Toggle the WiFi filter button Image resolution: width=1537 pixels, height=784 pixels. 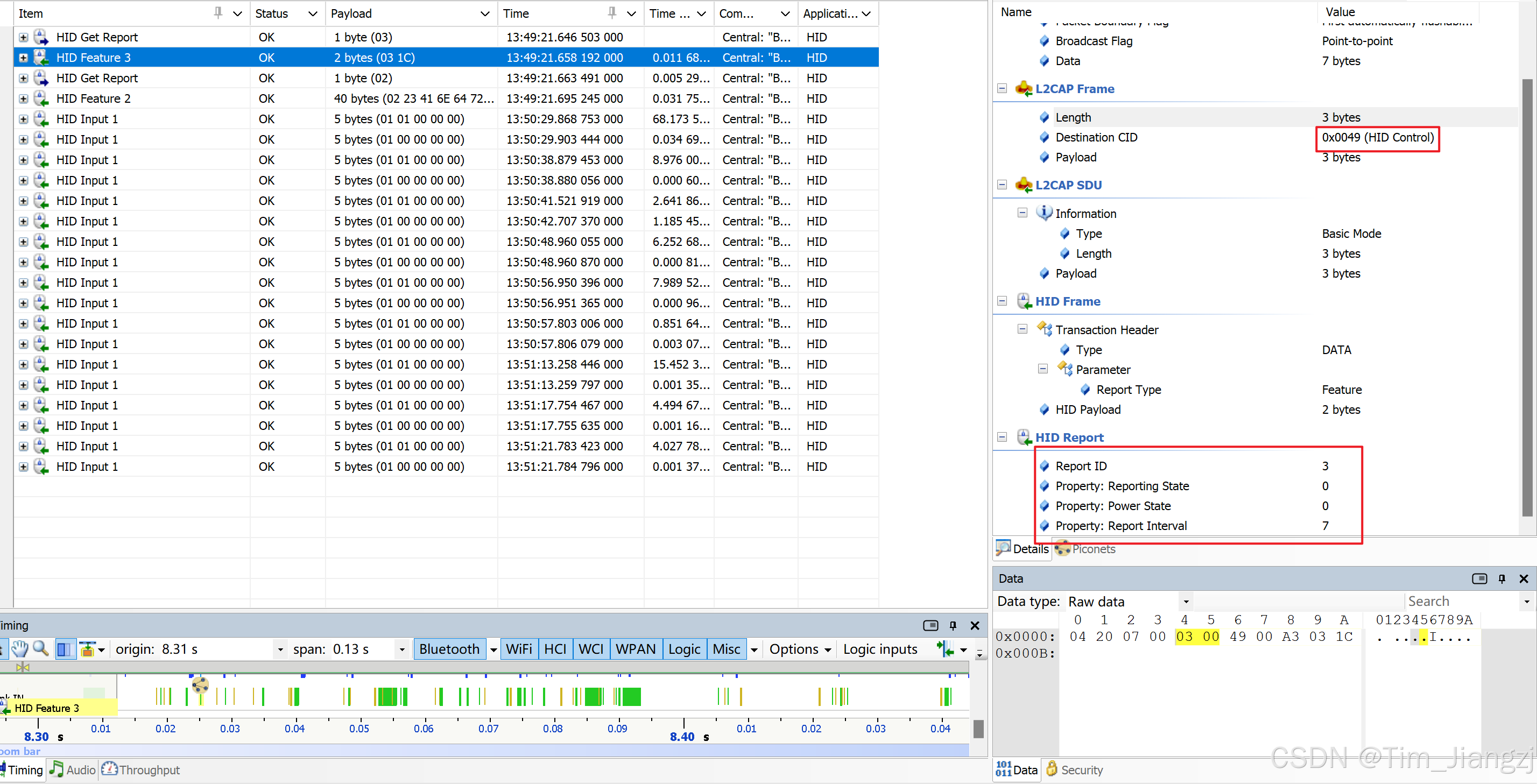click(x=518, y=648)
